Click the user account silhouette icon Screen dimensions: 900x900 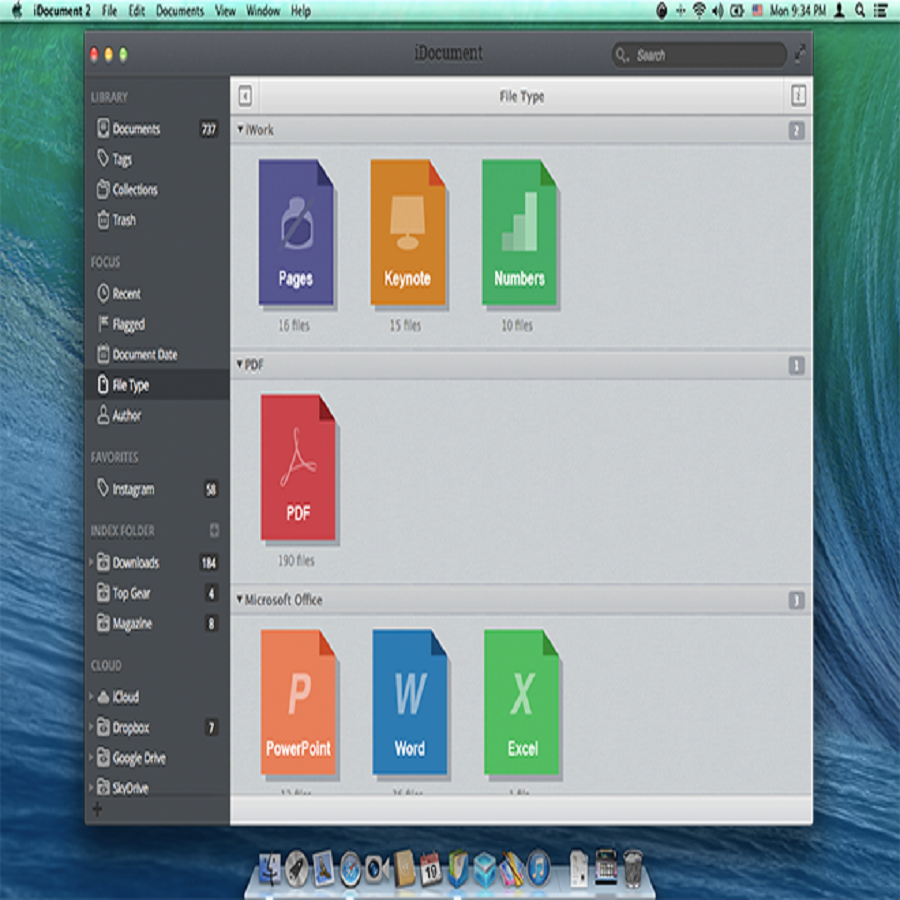(839, 10)
